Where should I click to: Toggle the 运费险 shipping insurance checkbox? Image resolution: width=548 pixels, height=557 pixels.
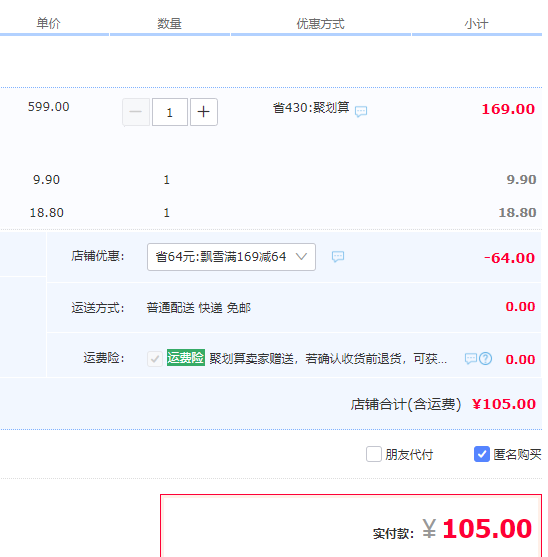pos(155,359)
